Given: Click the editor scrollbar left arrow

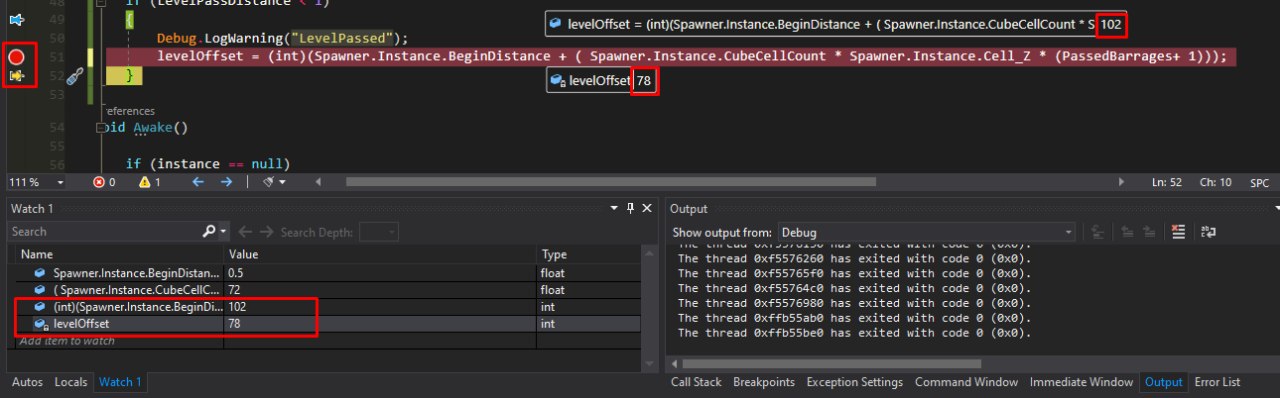Looking at the screenshot, I should click(x=319, y=182).
